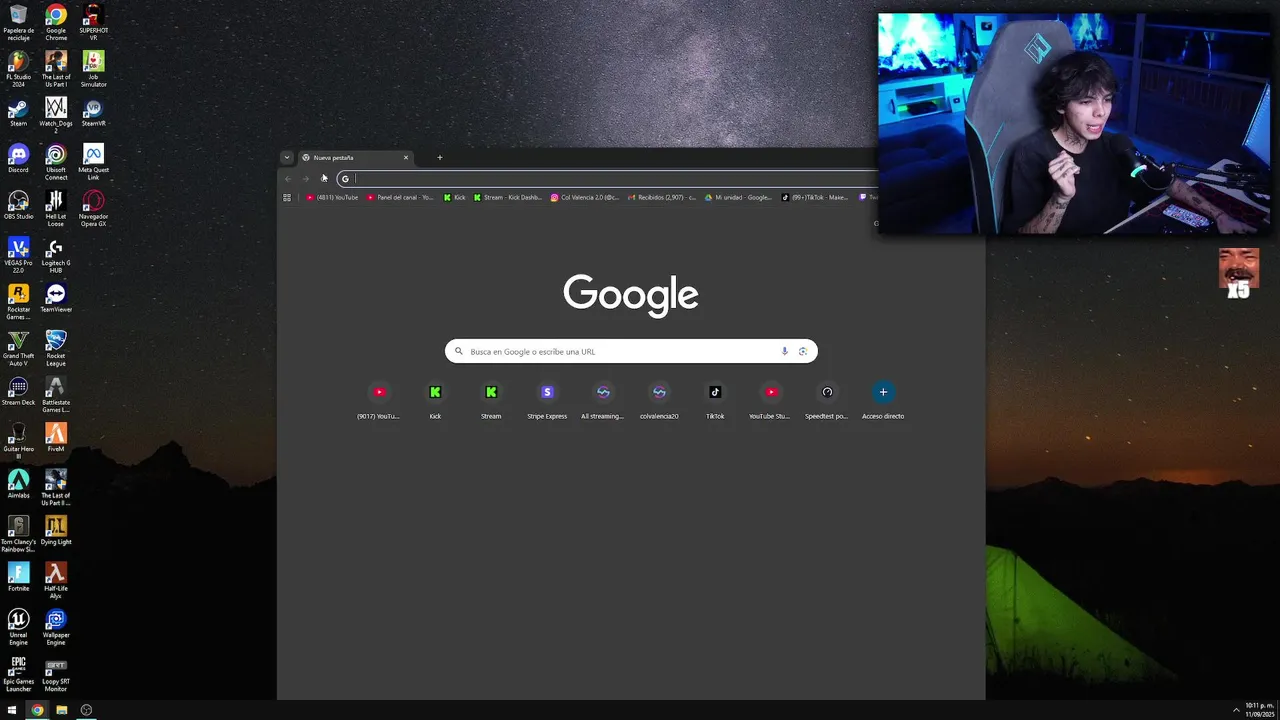Open the Stripe Express shortcut tile
The height and width of the screenshot is (720, 1280).
pos(547,401)
